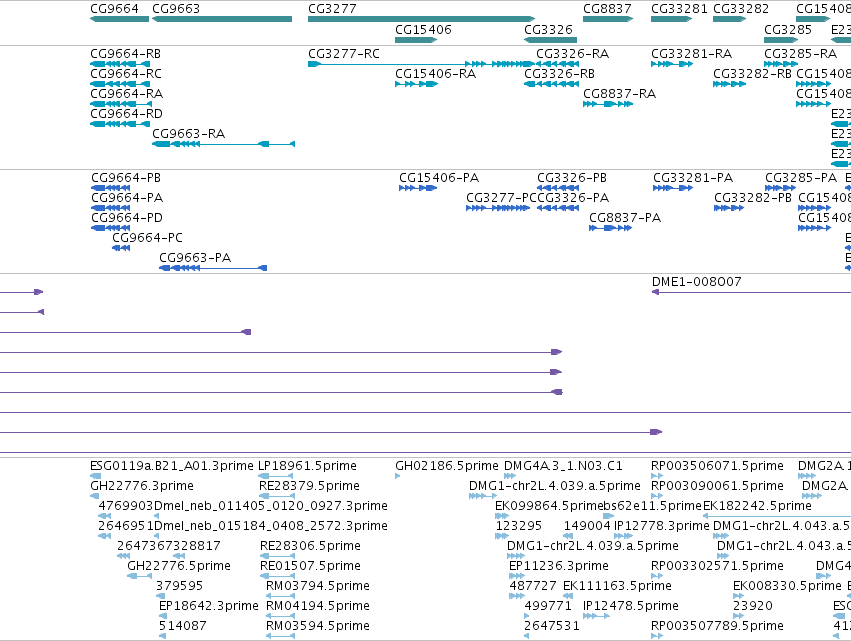Select protein CG33281-PA
Viewport: 851px width, 641px height.
[x=693, y=178]
